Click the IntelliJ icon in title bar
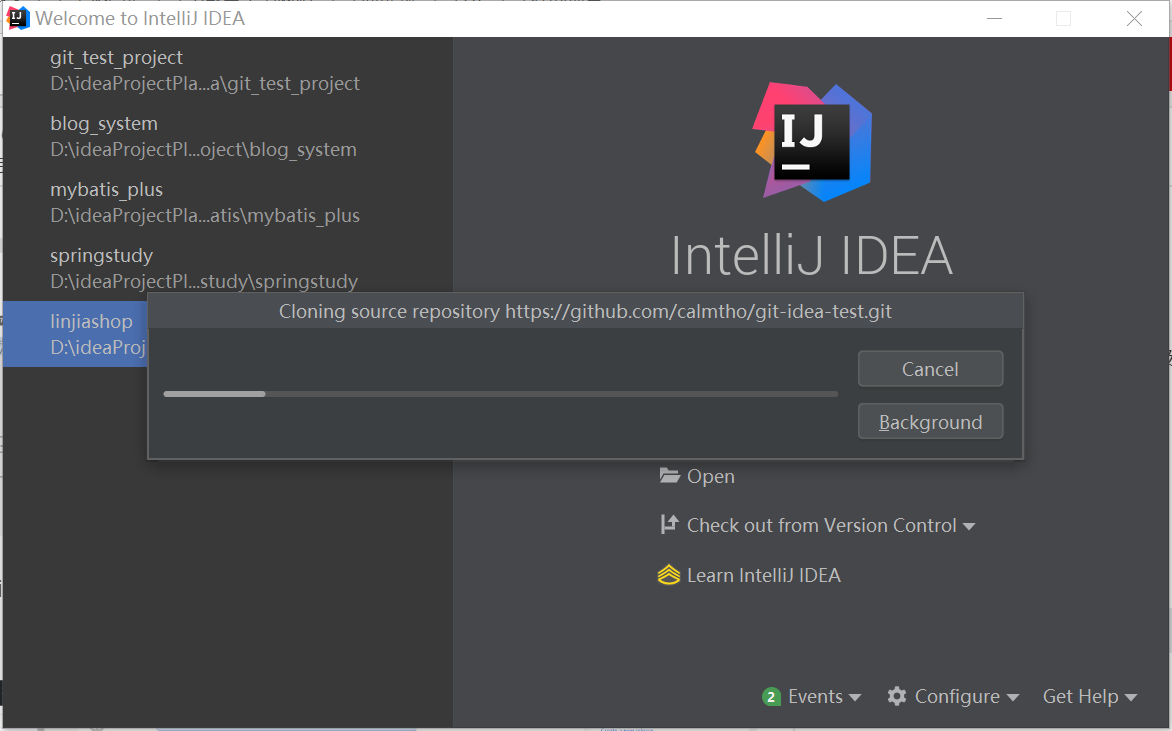 click(x=16, y=17)
